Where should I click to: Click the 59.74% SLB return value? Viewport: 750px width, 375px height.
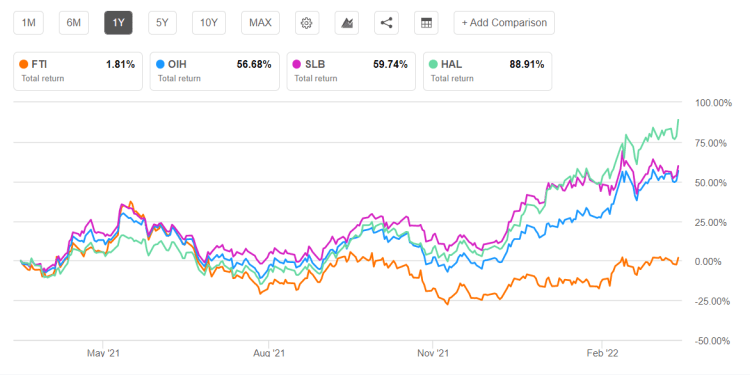(x=390, y=65)
